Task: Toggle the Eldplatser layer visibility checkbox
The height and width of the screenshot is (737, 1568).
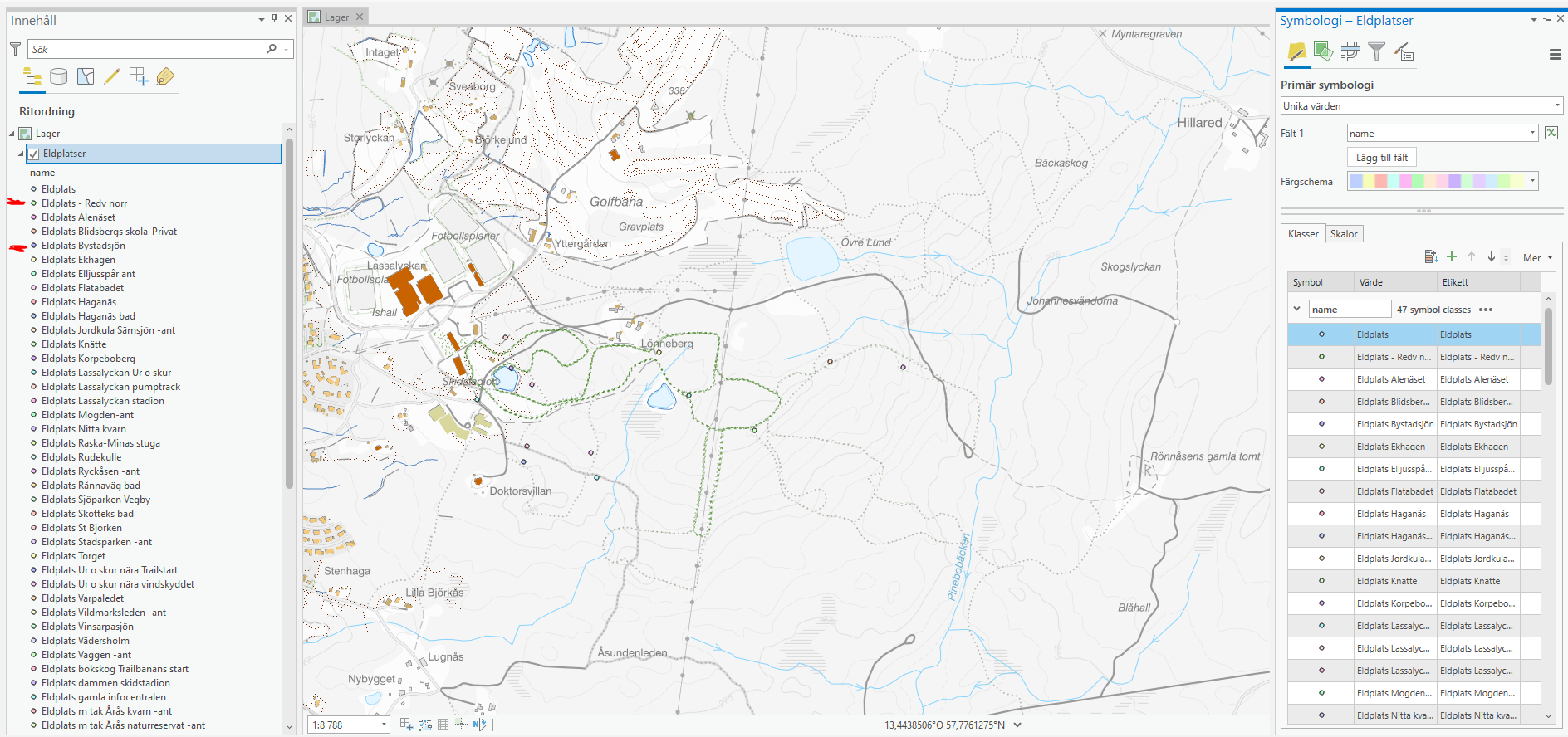Action: coord(34,154)
